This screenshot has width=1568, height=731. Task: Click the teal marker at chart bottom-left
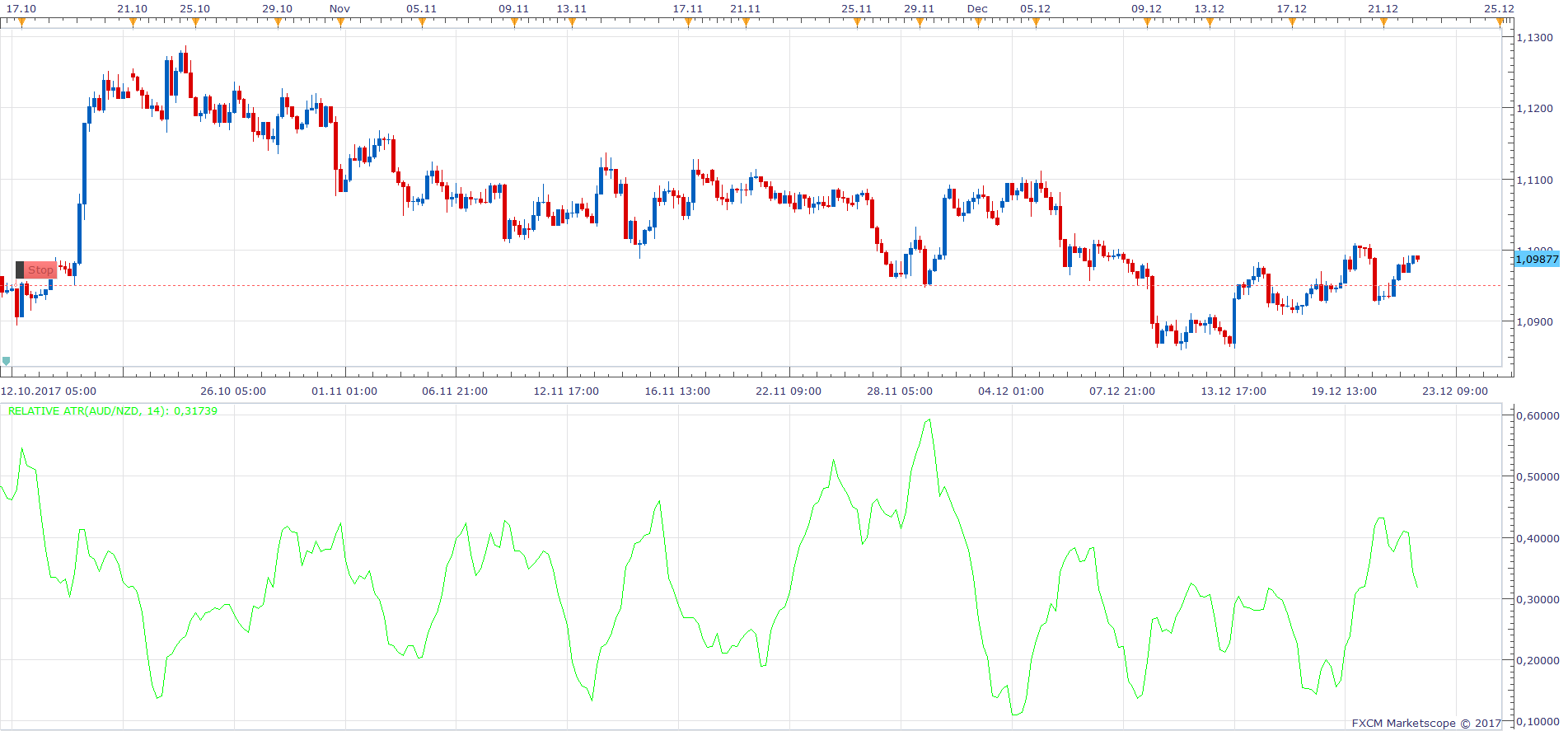[x=7, y=361]
